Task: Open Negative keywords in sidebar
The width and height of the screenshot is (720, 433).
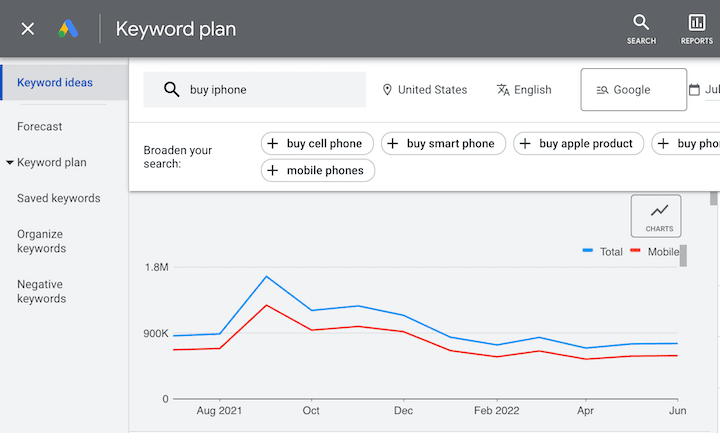Action: click(x=42, y=291)
